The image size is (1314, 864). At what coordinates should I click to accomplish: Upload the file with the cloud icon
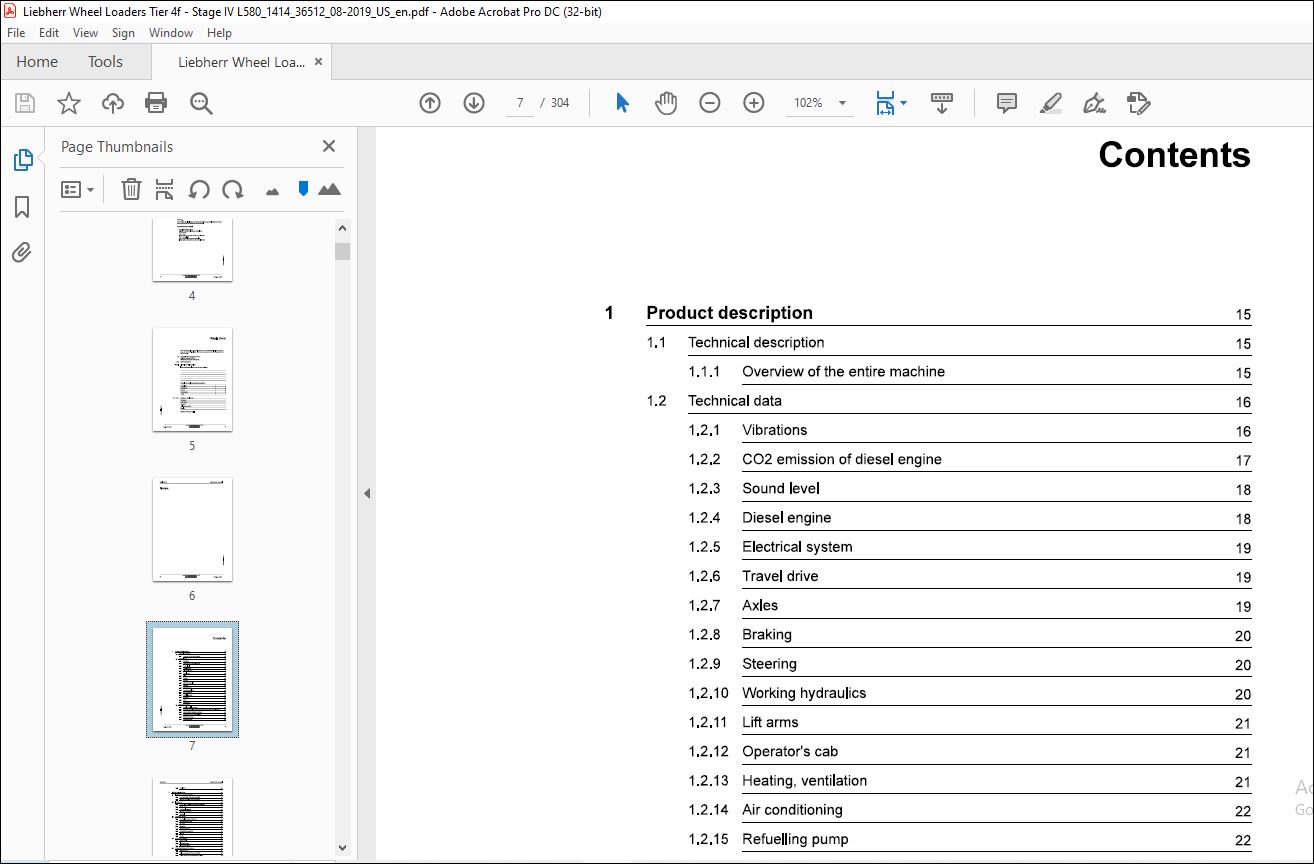pos(113,103)
